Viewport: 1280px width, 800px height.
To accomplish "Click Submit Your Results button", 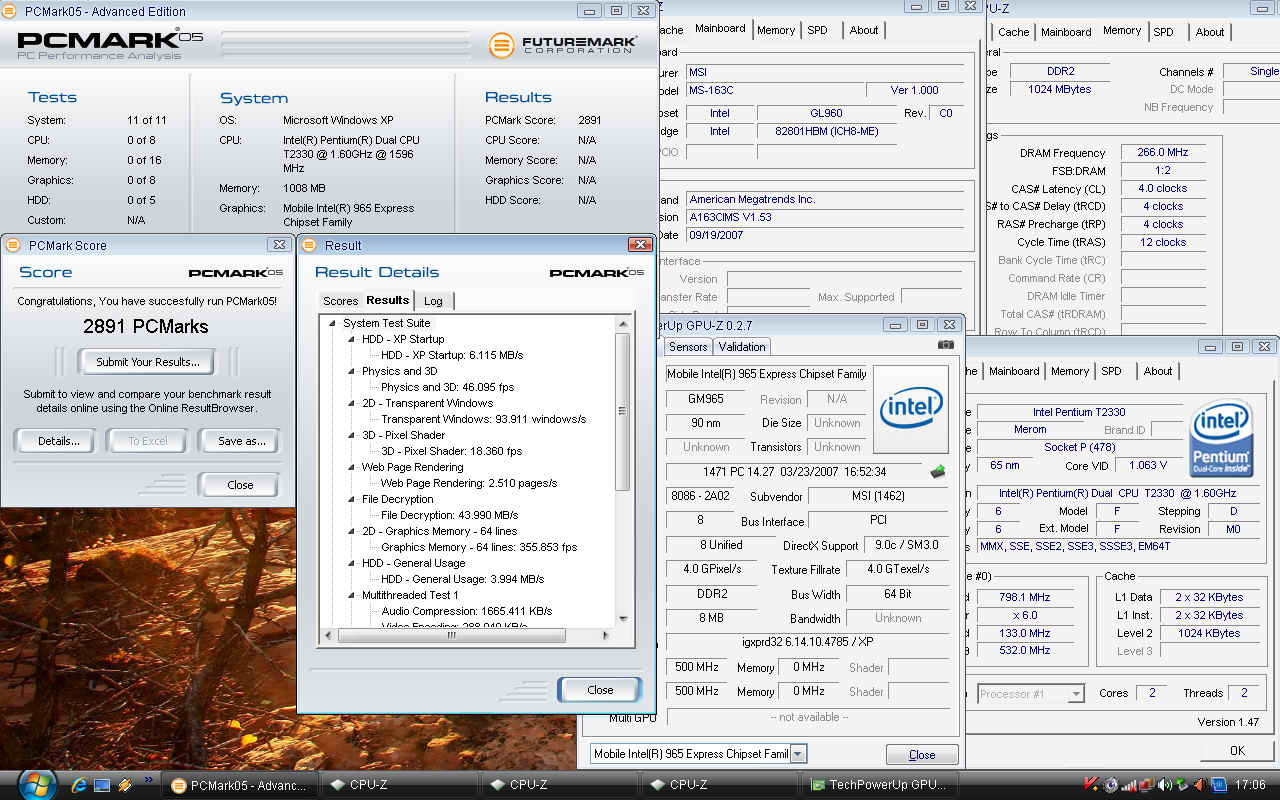I will (x=148, y=362).
